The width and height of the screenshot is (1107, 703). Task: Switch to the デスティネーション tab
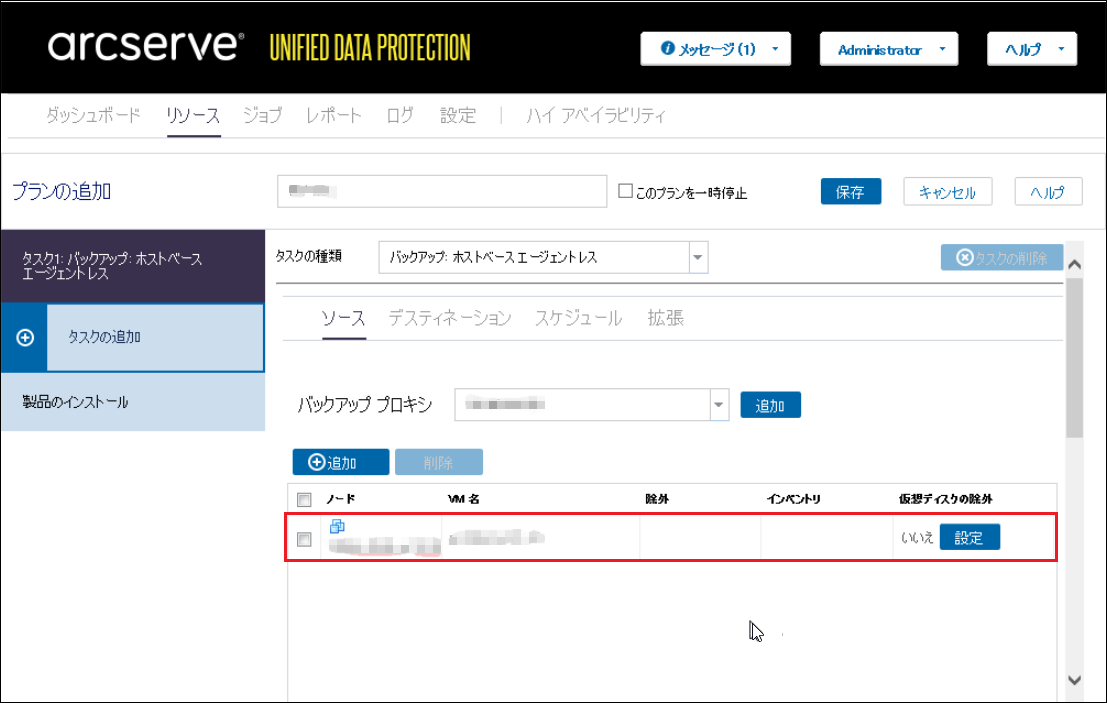[x=450, y=318]
